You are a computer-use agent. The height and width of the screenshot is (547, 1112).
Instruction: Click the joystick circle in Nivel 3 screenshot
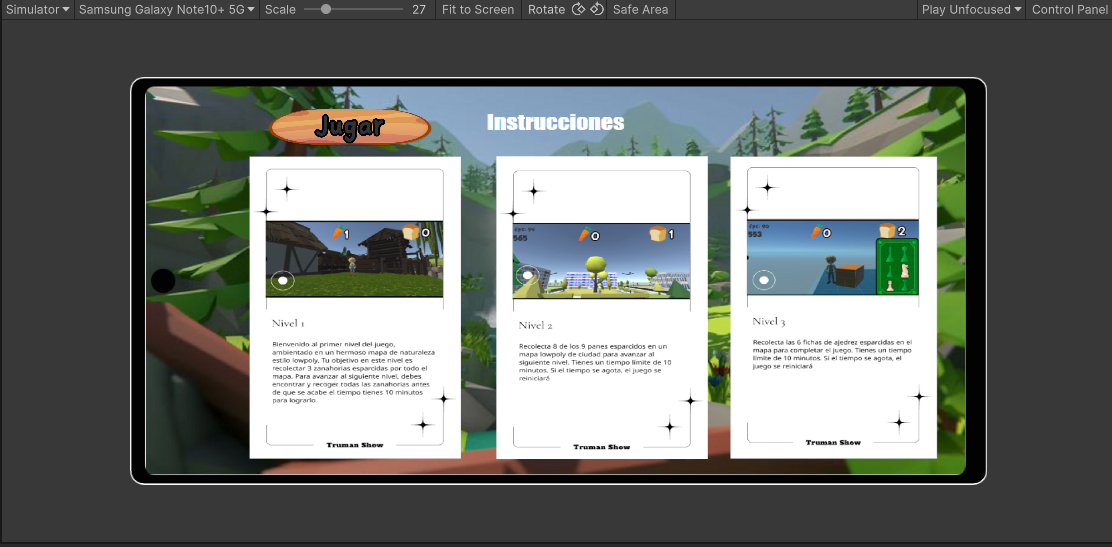click(x=764, y=280)
